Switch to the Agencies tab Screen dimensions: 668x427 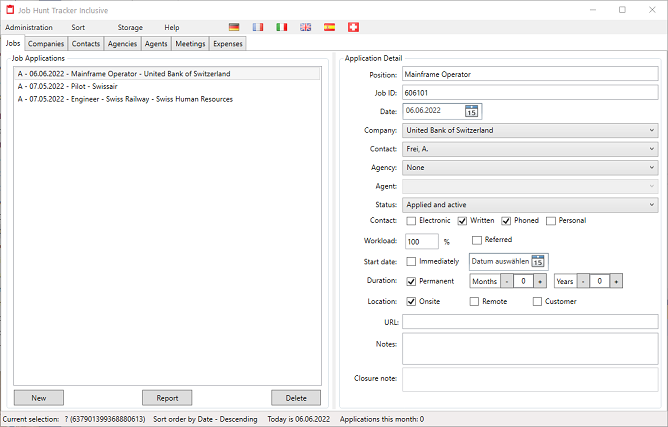[x=122, y=43]
